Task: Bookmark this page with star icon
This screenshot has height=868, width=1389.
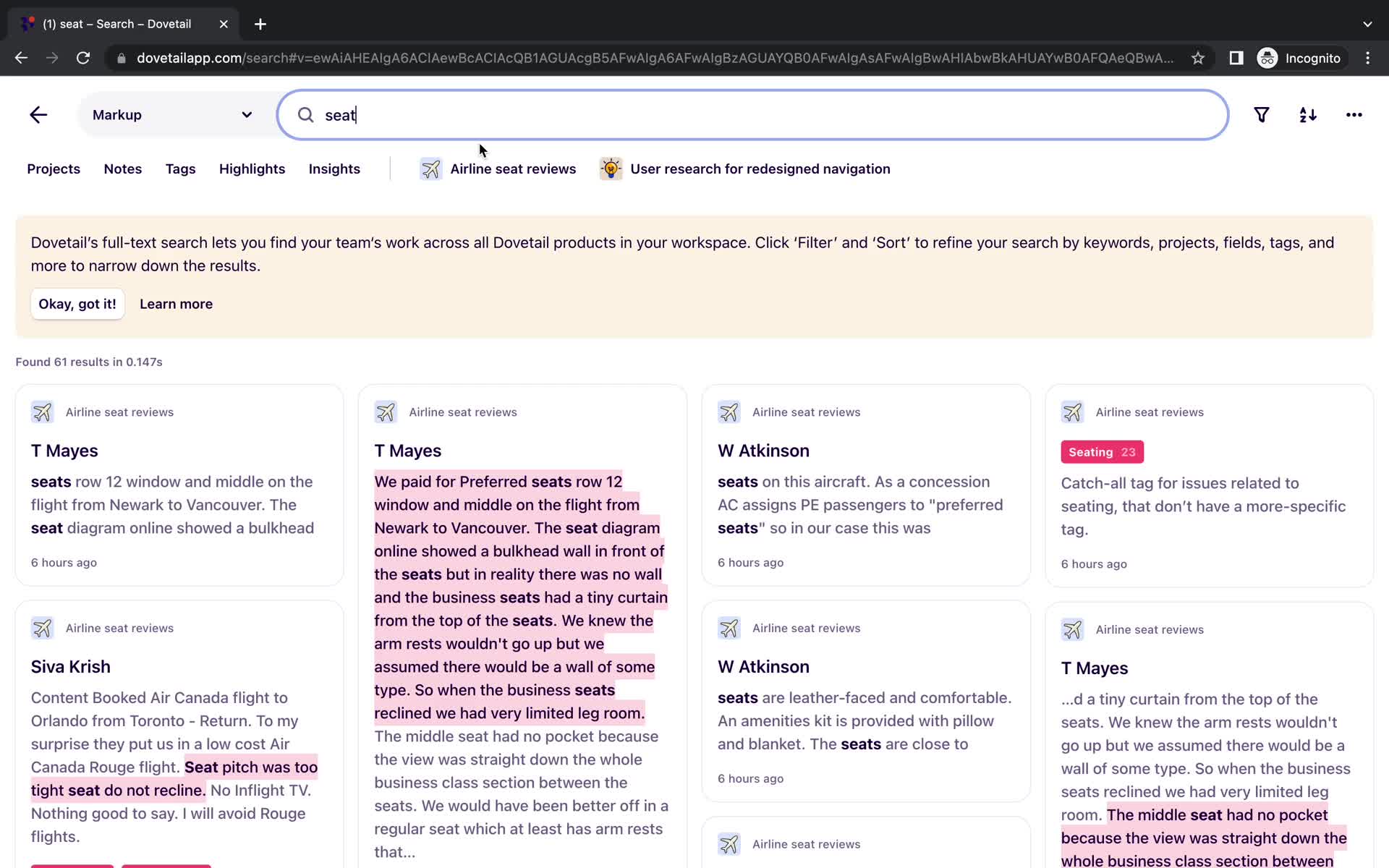Action: coord(1198,58)
